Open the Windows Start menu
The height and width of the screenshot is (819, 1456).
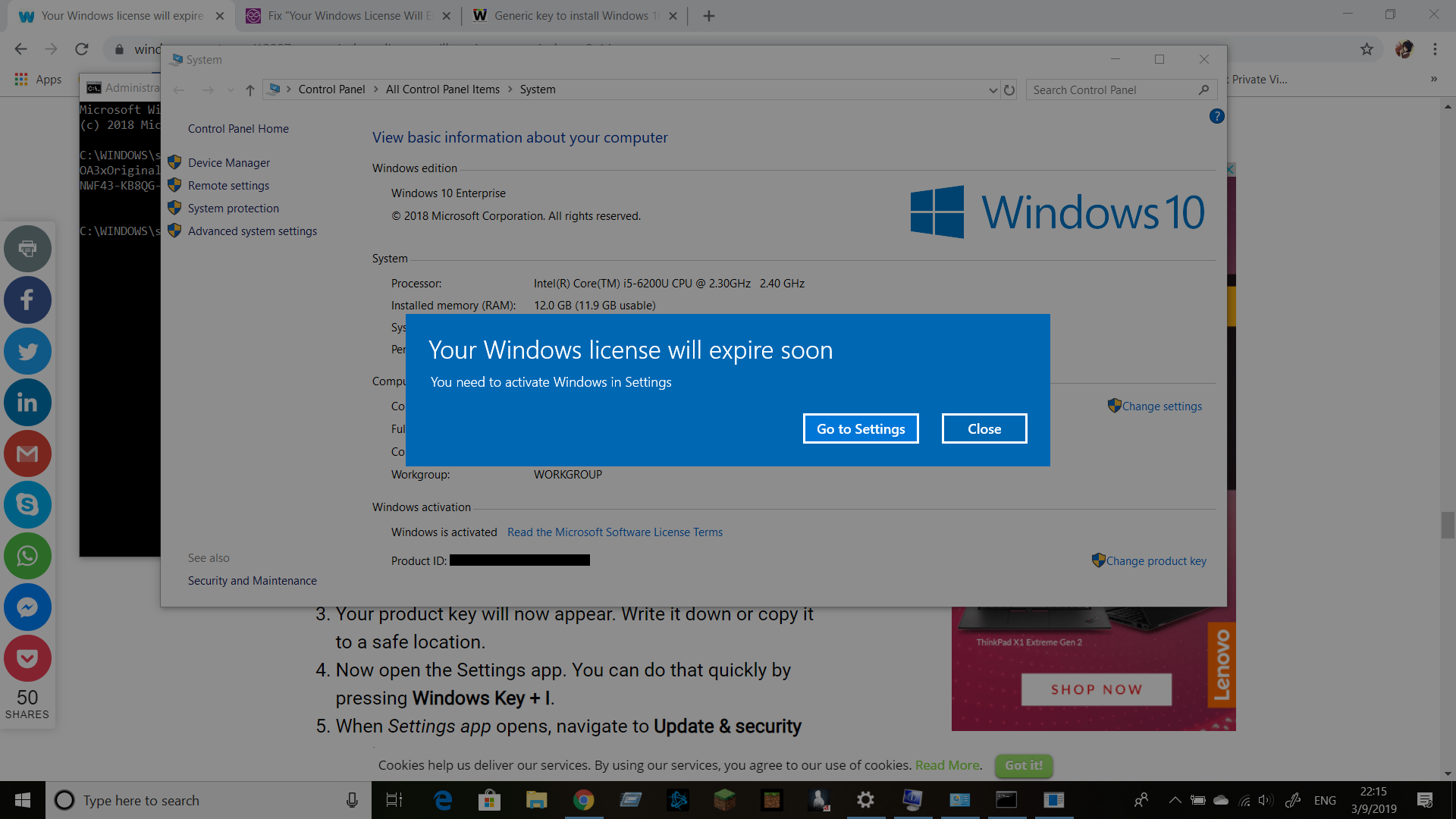point(23,800)
